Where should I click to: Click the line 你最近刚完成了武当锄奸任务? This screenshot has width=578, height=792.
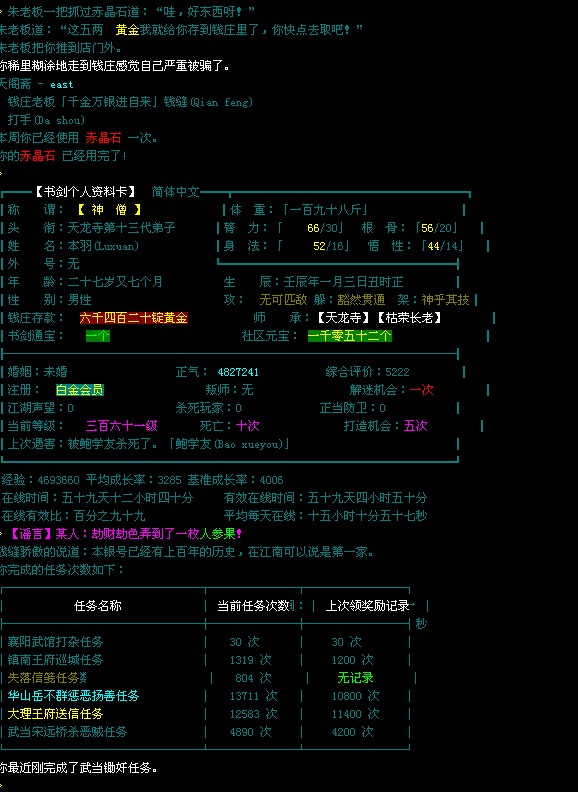[78, 768]
